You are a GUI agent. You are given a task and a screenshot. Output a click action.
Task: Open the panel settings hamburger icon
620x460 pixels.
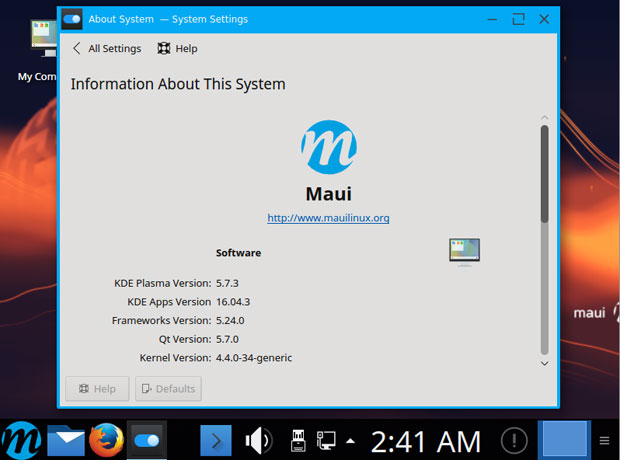(x=604, y=441)
